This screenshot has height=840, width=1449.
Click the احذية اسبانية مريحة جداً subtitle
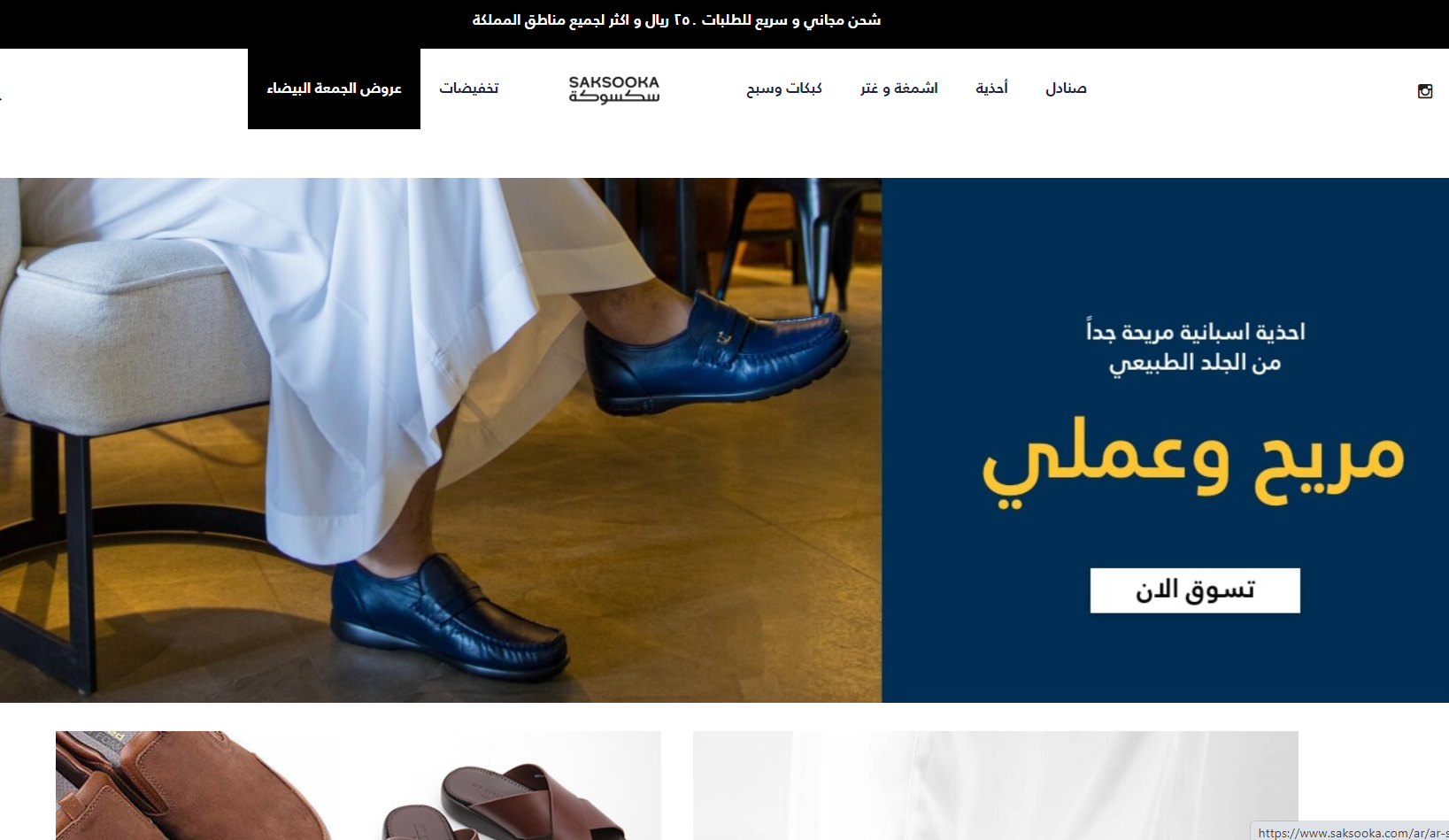pos(1195,332)
